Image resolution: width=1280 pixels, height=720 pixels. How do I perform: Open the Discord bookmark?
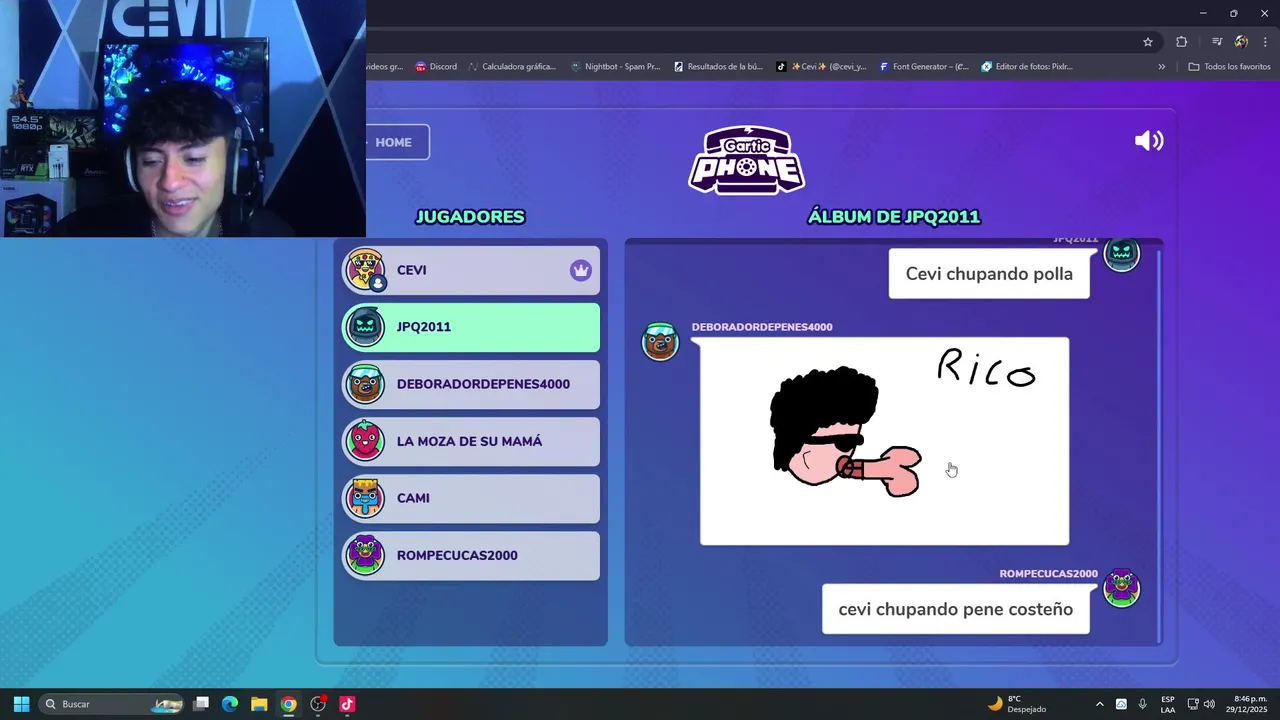pyautogui.click(x=436, y=67)
